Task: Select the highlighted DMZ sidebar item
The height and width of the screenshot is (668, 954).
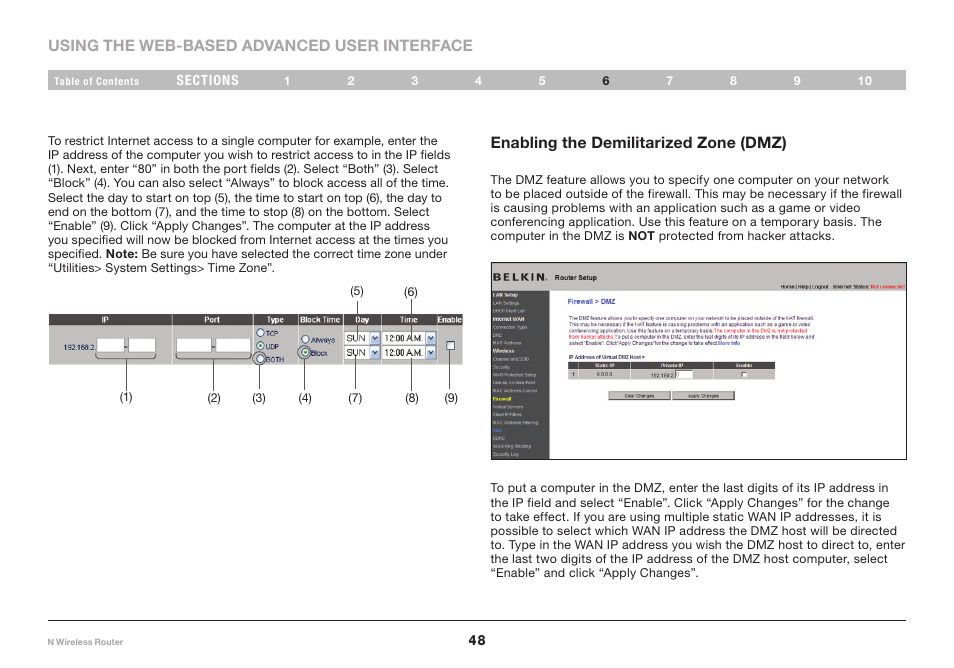Action: (497, 431)
